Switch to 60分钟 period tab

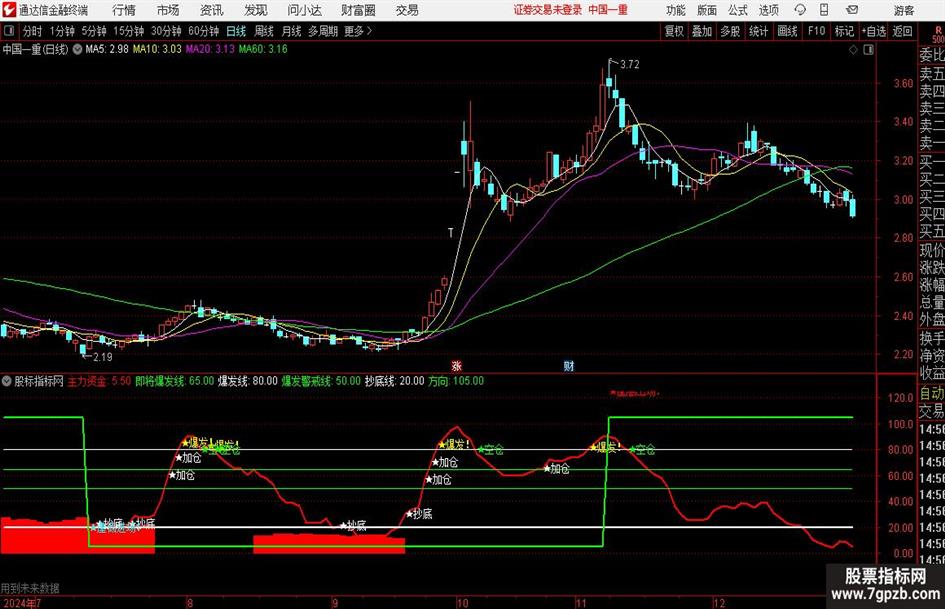coord(203,31)
